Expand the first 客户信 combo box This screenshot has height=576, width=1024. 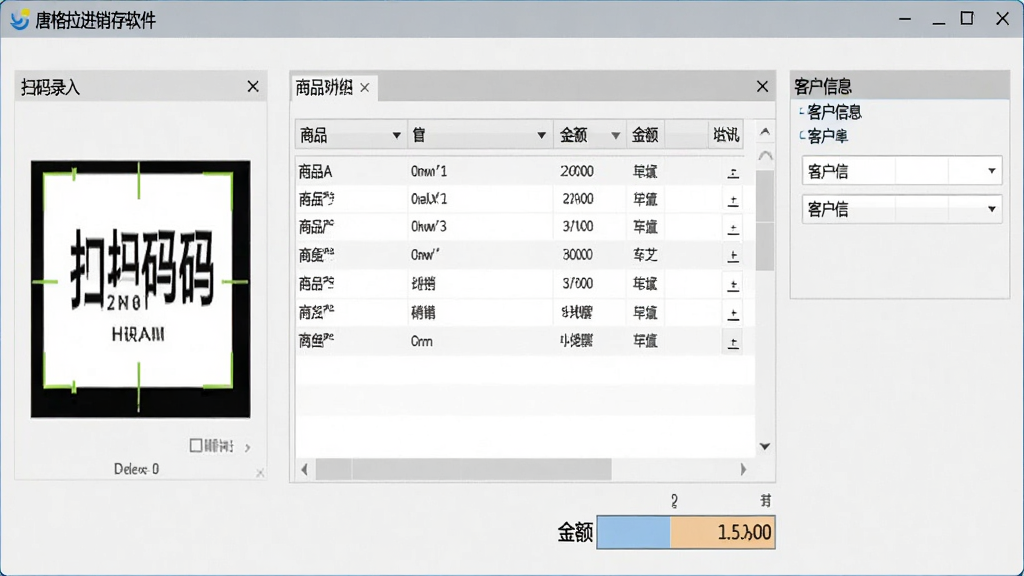[x=991, y=171]
